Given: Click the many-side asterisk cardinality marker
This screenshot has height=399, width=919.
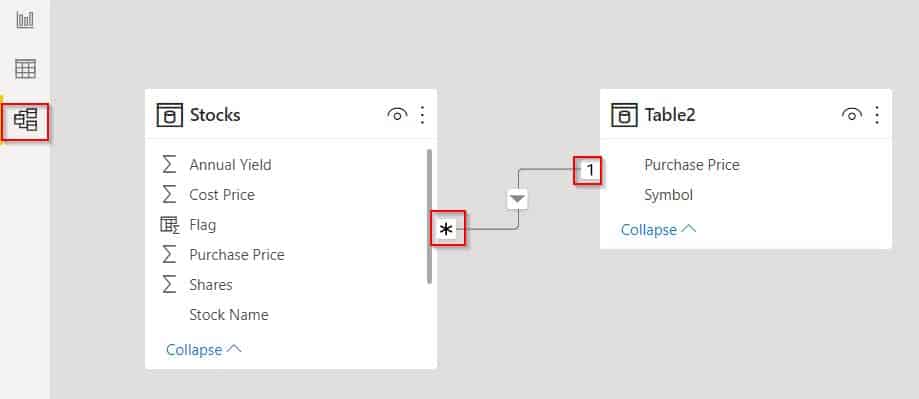Looking at the screenshot, I should tap(447, 229).
